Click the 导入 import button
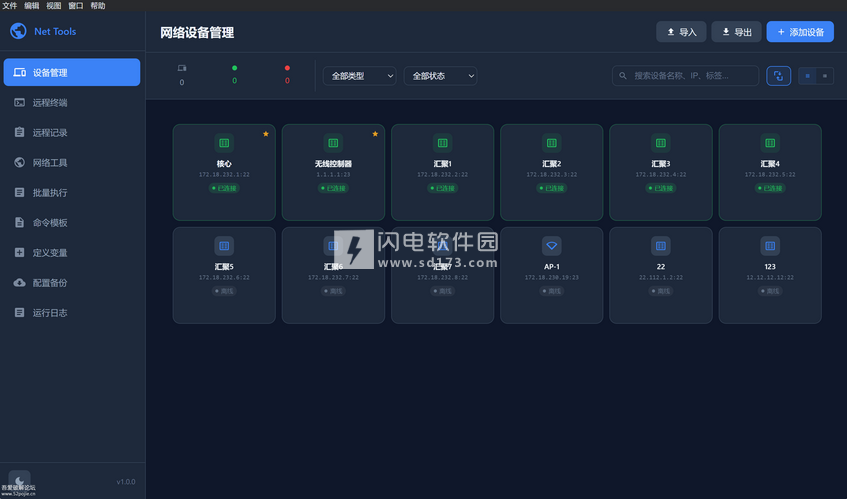Image resolution: width=847 pixels, height=499 pixels. (x=681, y=32)
